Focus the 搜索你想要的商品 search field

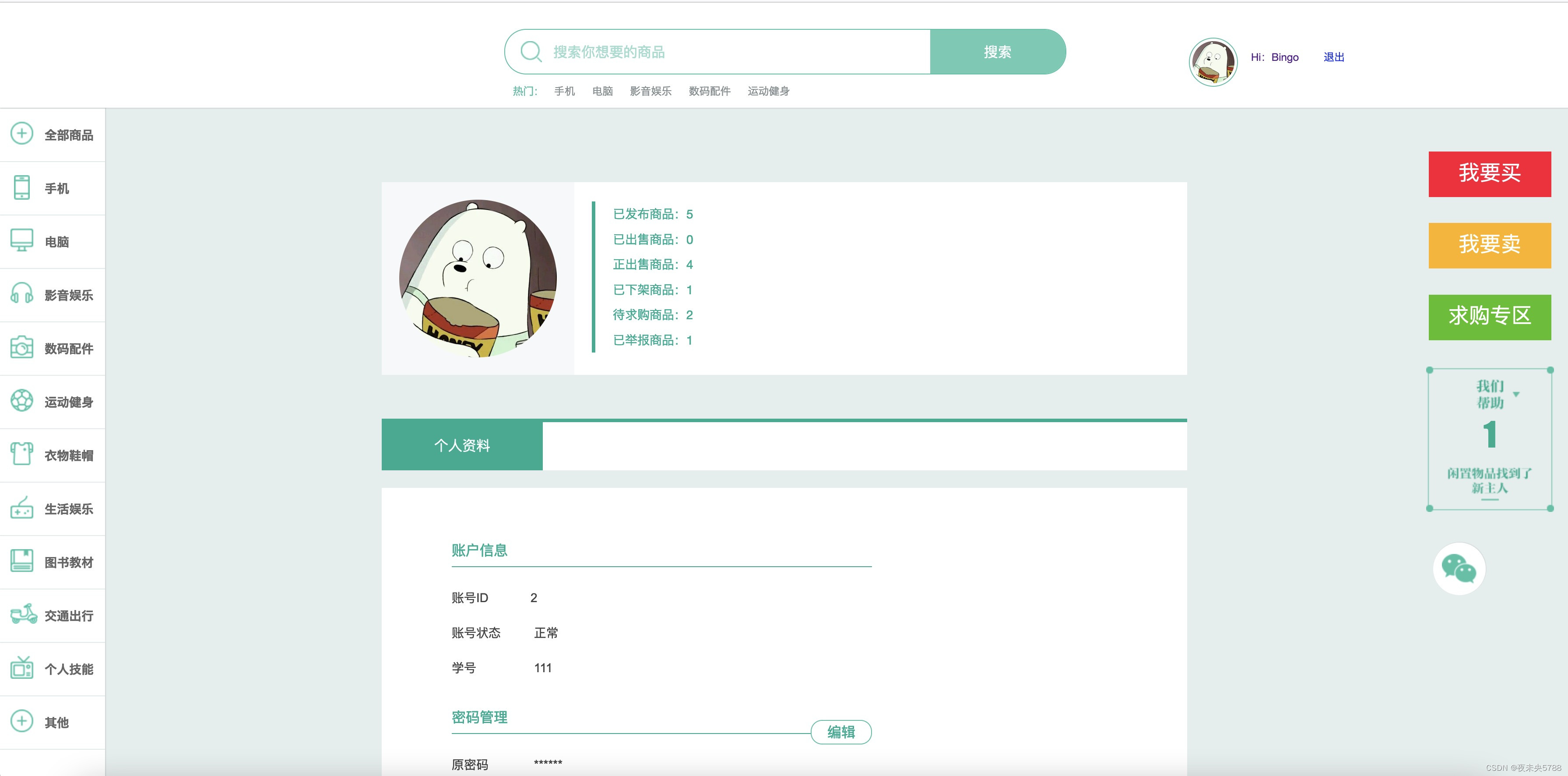point(731,52)
